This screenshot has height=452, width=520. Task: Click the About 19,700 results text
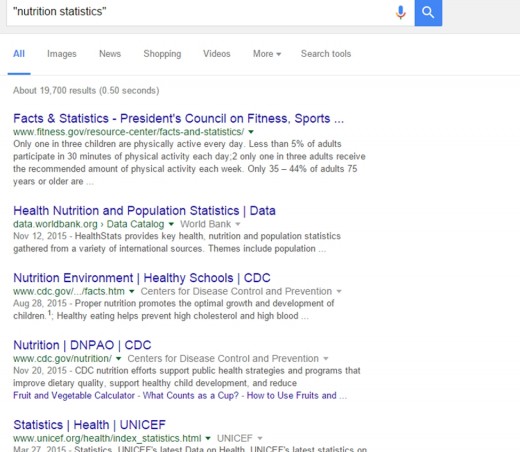point(86,91)
